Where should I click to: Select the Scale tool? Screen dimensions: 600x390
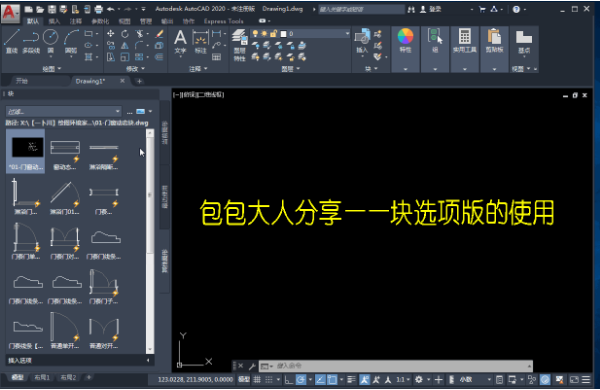pyautogui.click(x=125, y=57)
